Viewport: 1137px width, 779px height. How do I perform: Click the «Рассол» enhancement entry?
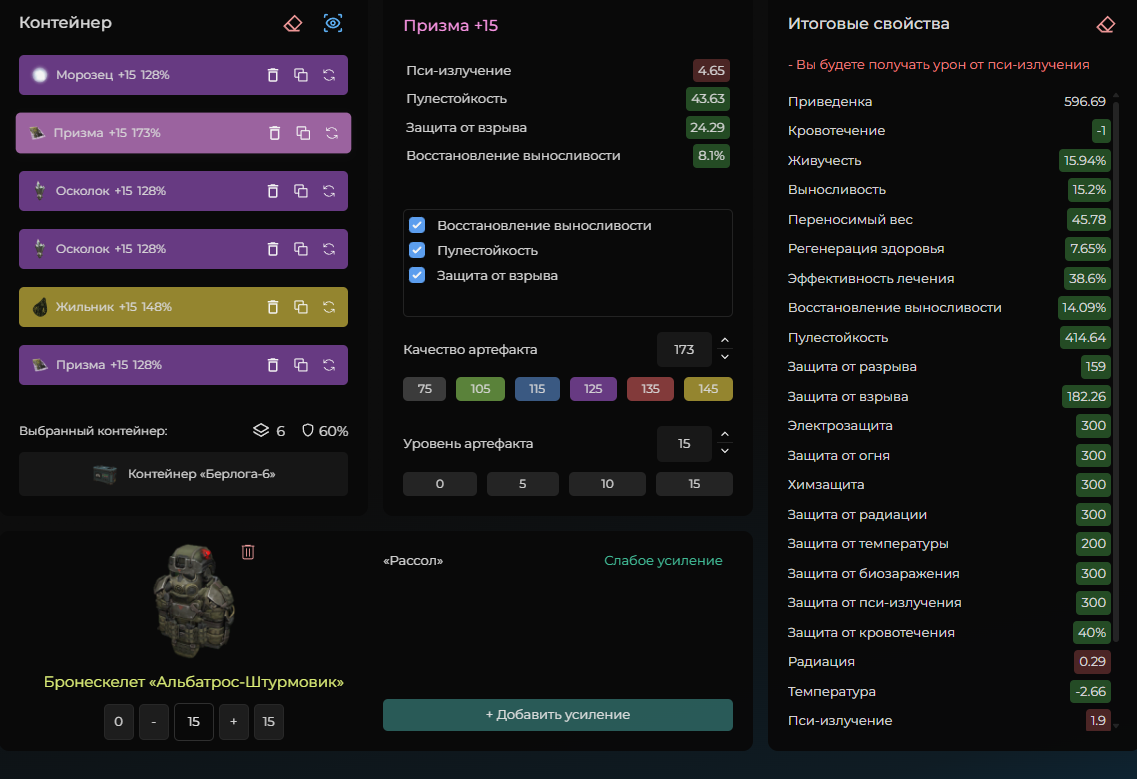coord(413,561)
